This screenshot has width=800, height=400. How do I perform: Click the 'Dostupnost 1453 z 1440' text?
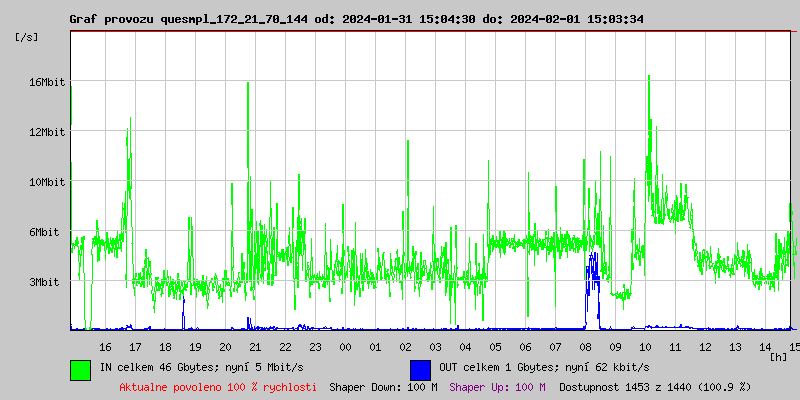(x=655, y=387)
